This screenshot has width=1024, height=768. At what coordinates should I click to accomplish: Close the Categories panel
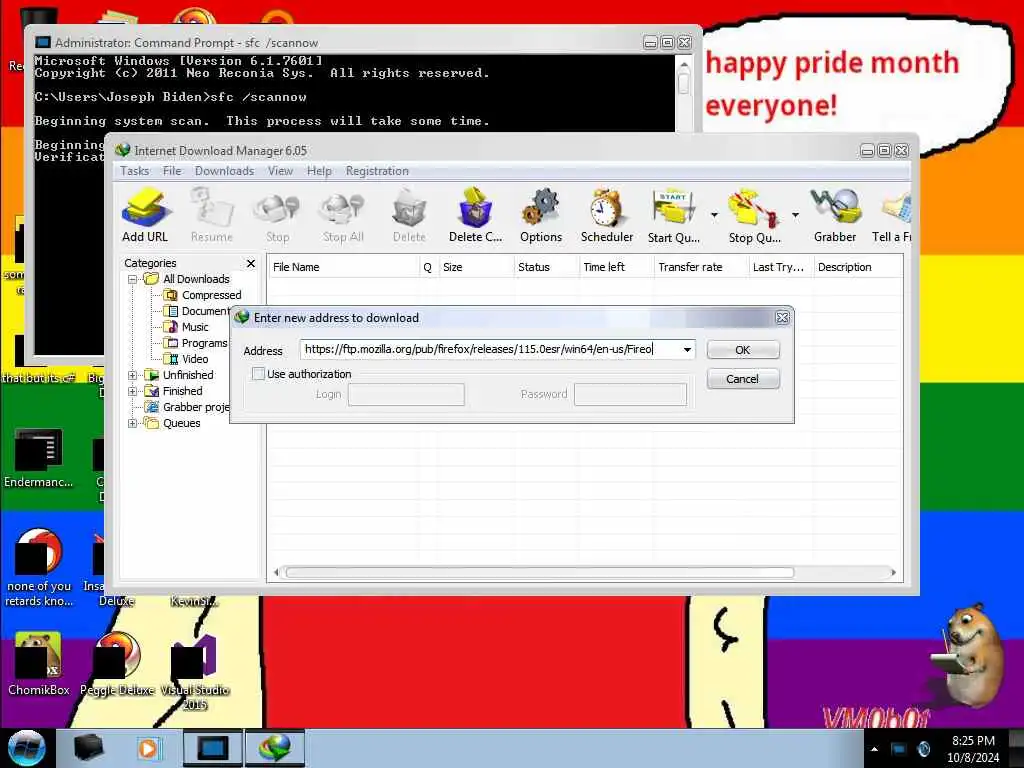click(x=251, y=263)
